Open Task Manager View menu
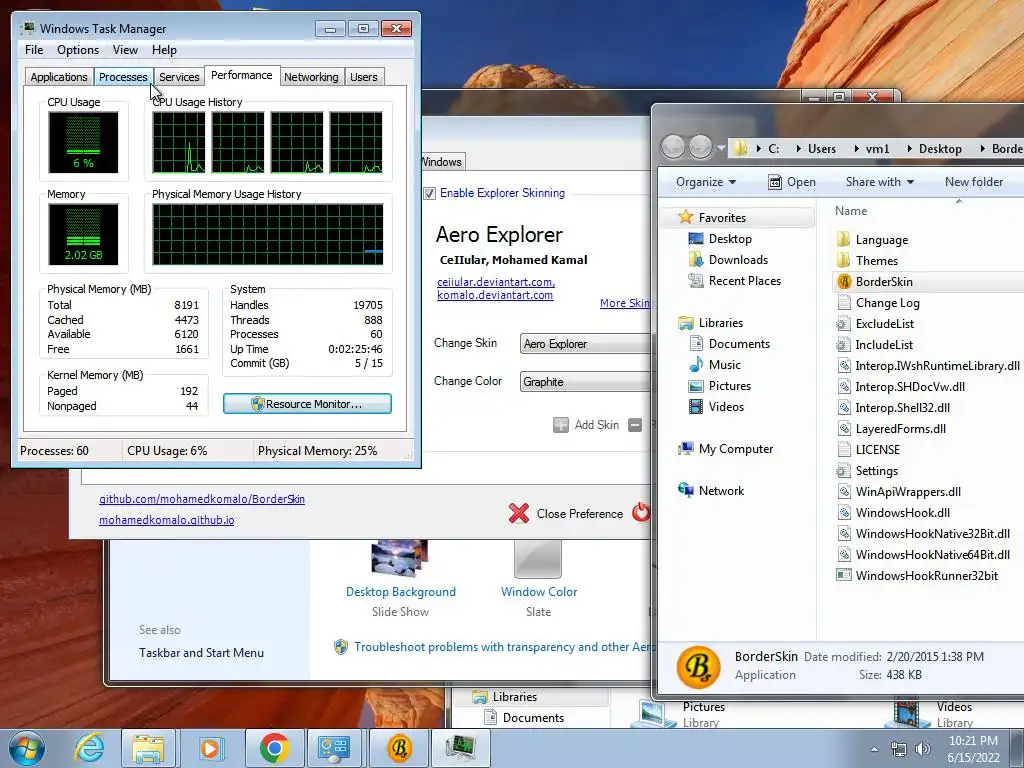This screenshot has height=768, width=1024. [125, 50]
